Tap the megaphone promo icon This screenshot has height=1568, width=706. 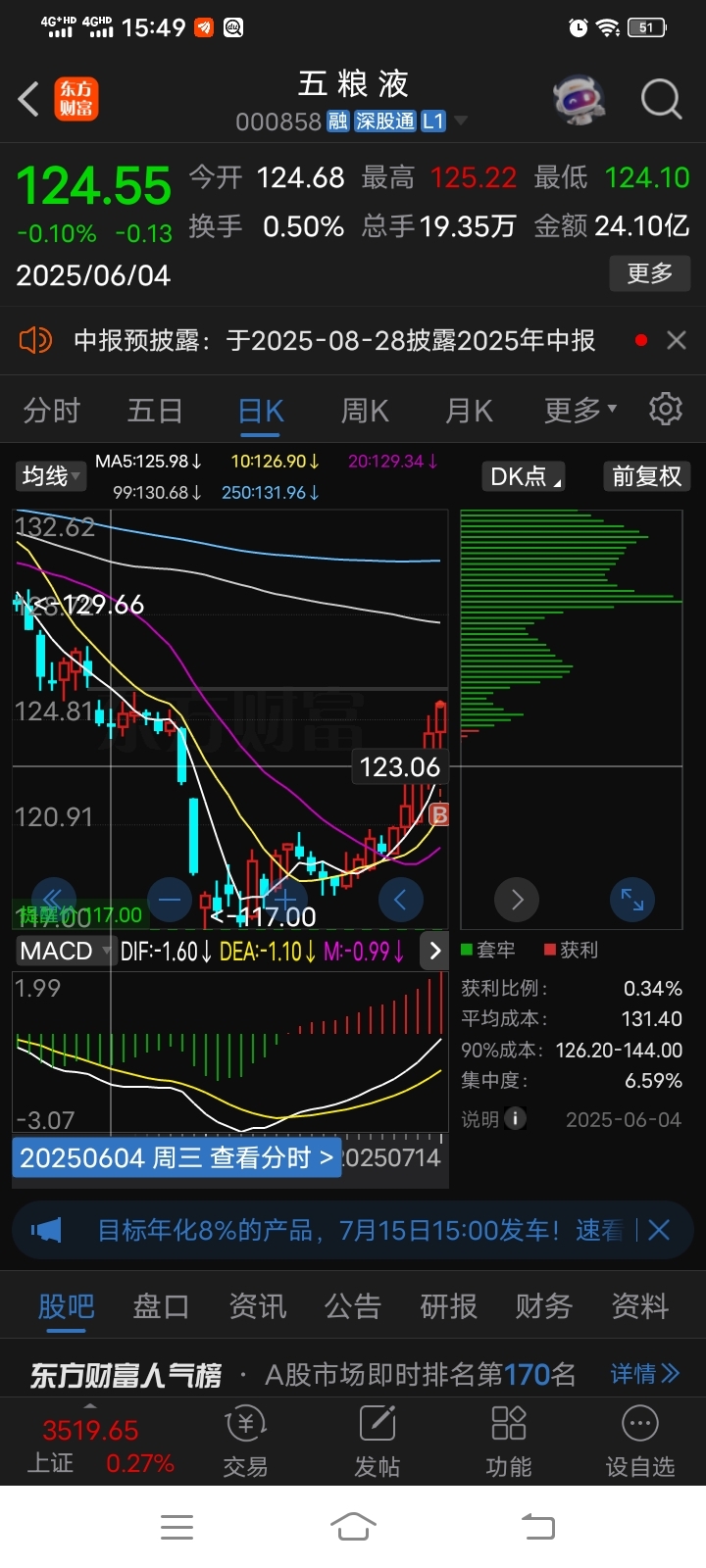(x=46, y=1230)
